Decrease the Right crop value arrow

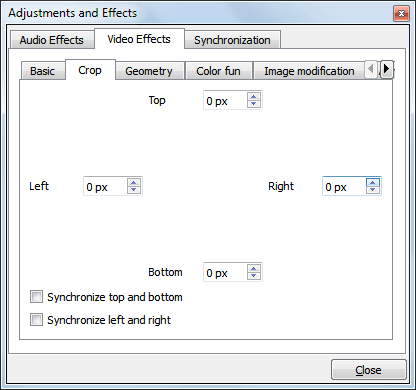point(373,190)
